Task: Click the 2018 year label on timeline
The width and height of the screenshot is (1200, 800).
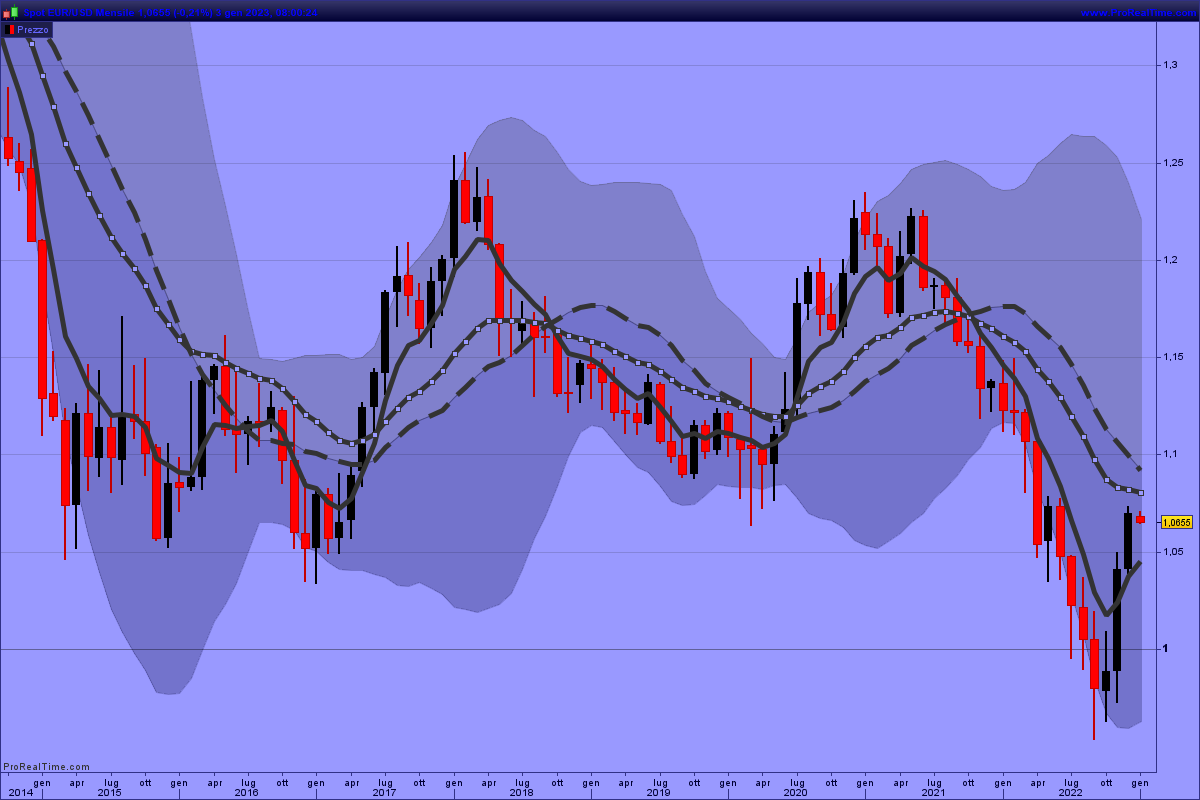Action: point(521,792)
